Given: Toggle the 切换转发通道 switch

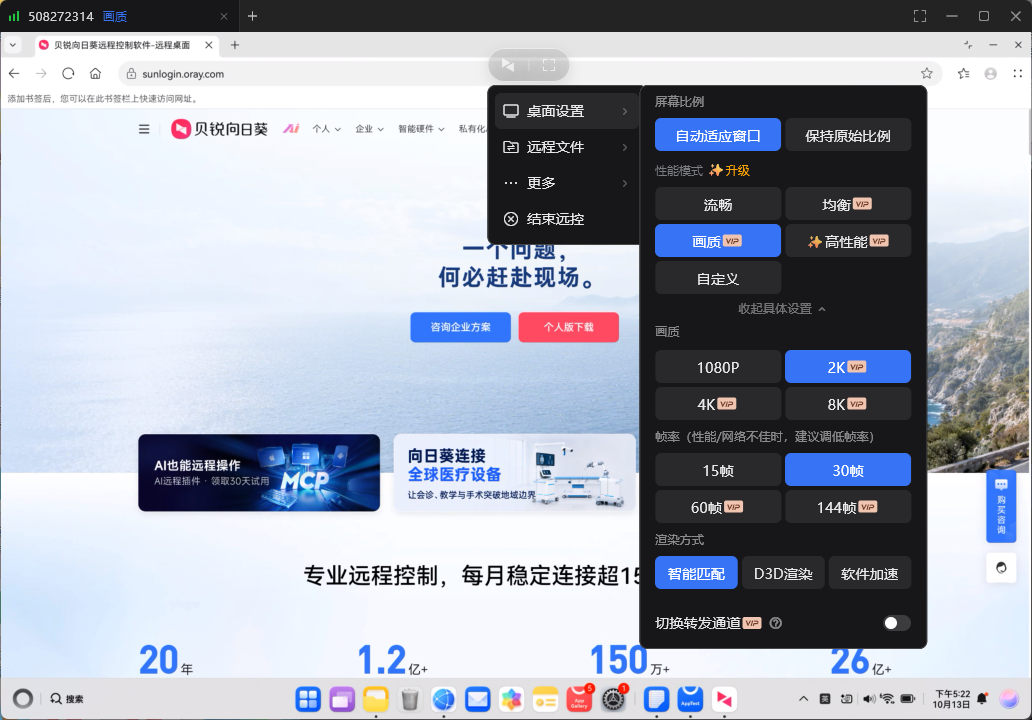Looking at the screenshot, I should tap(896, 623).
